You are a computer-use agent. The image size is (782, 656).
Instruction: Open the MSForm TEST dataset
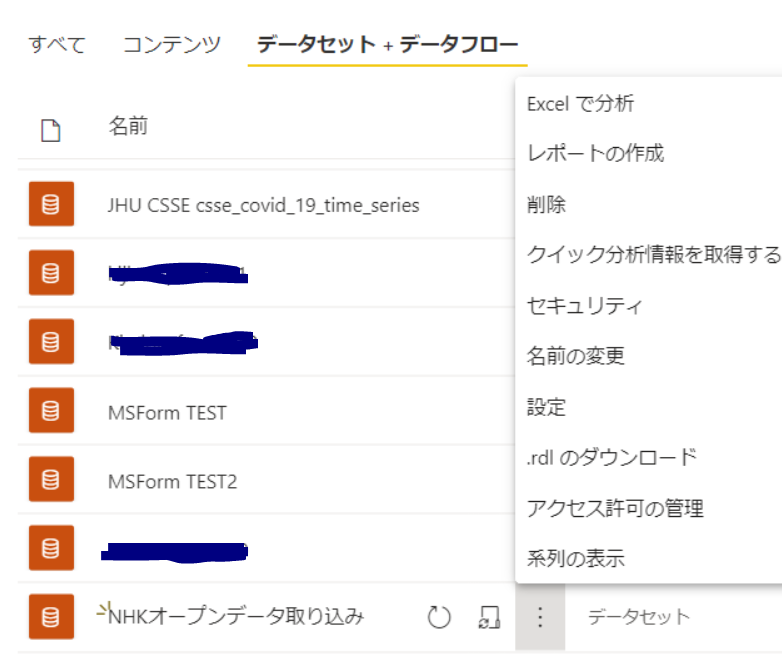[x=168, y=413]
